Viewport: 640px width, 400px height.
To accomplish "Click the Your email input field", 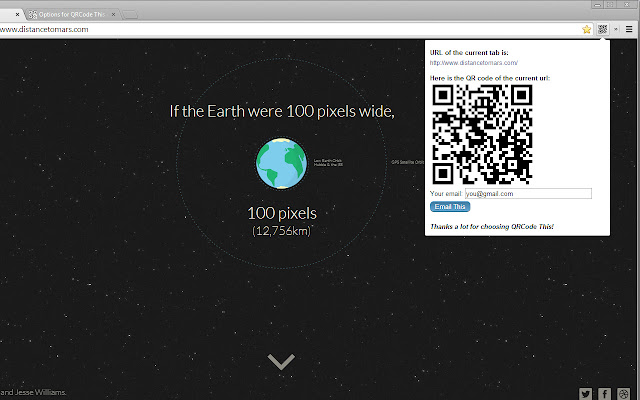I will click(x=528, y=193).
